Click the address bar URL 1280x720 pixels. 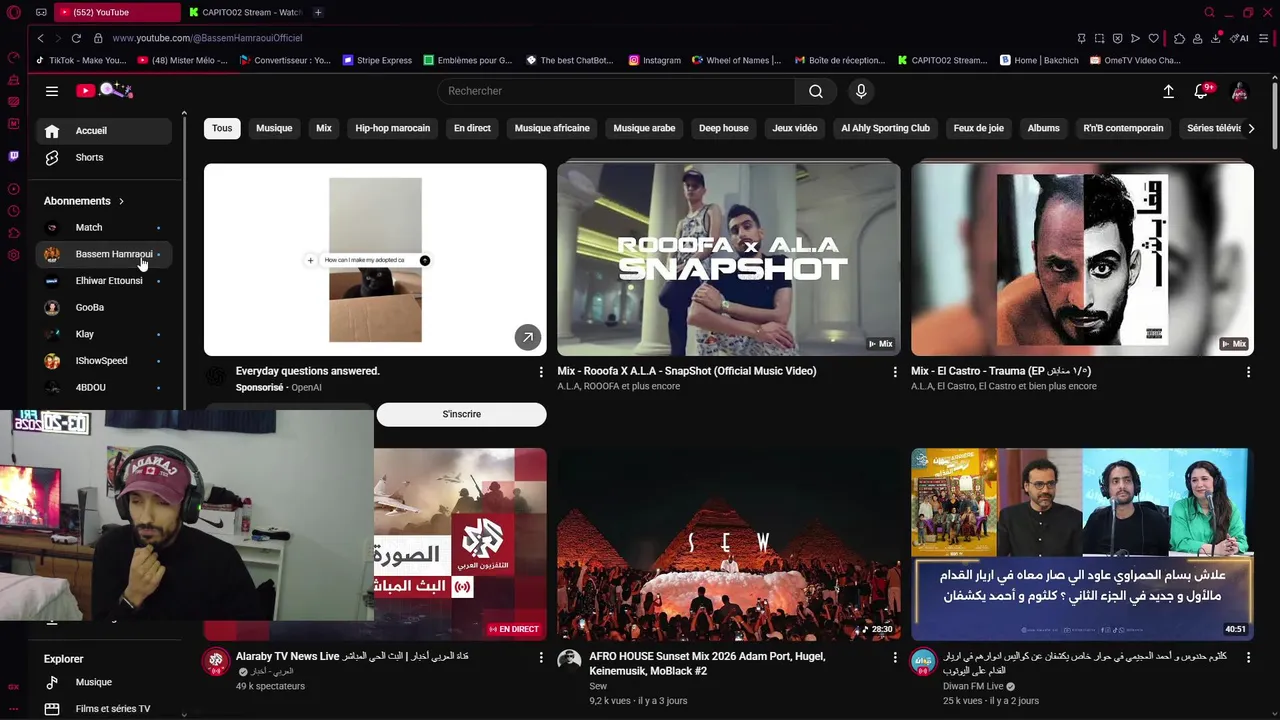tap(207, 38)
